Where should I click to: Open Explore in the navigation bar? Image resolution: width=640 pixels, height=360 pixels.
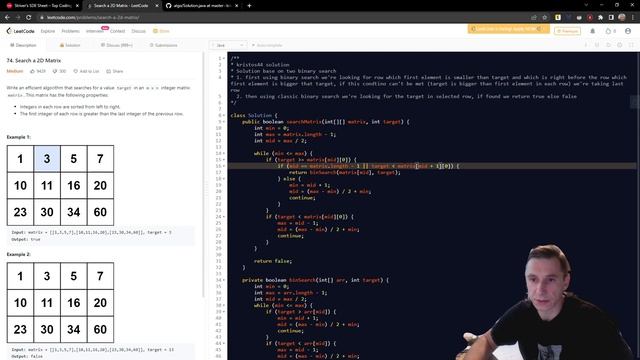click(x=48, y=31)
